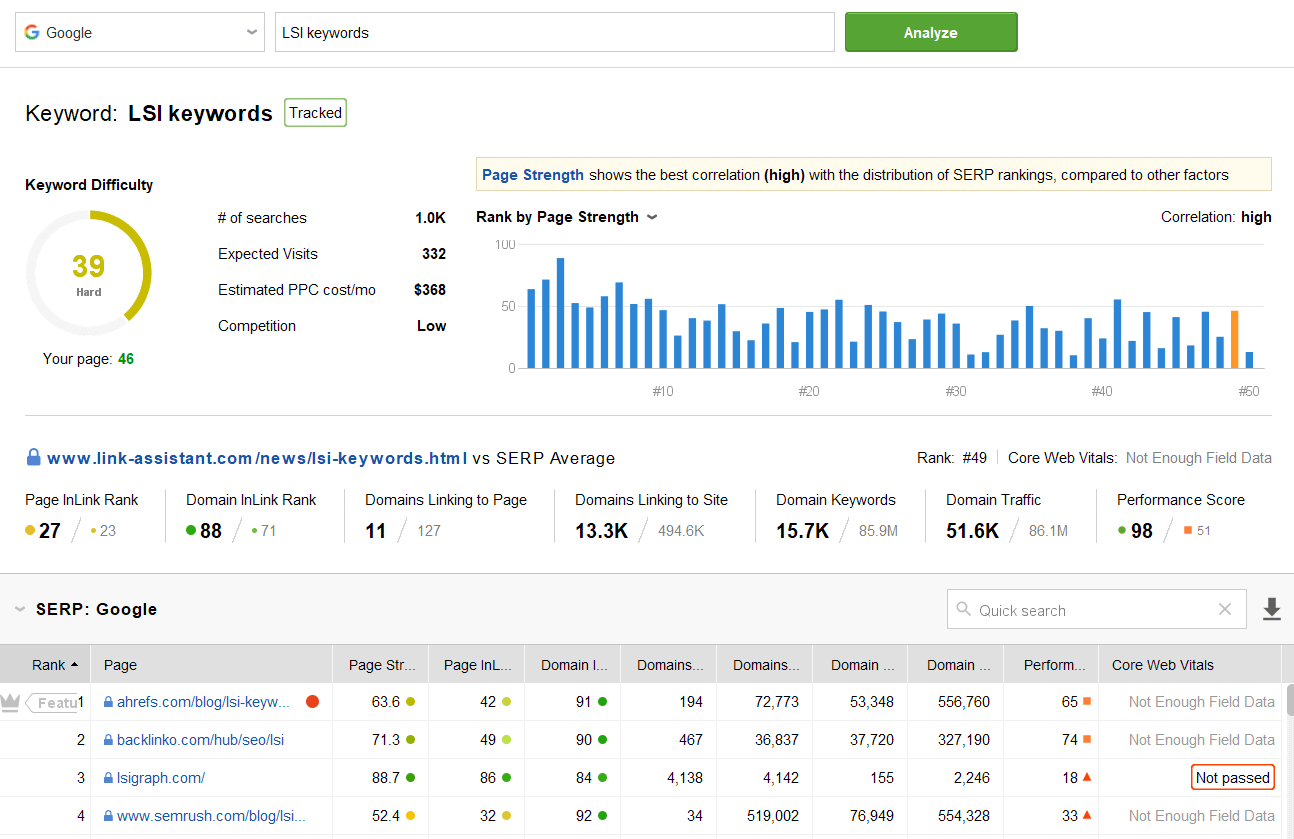The width and height of the screenshot is (1294, 839).
Task: Clear the Quick search field with X icon
Action: [1225, 610]
